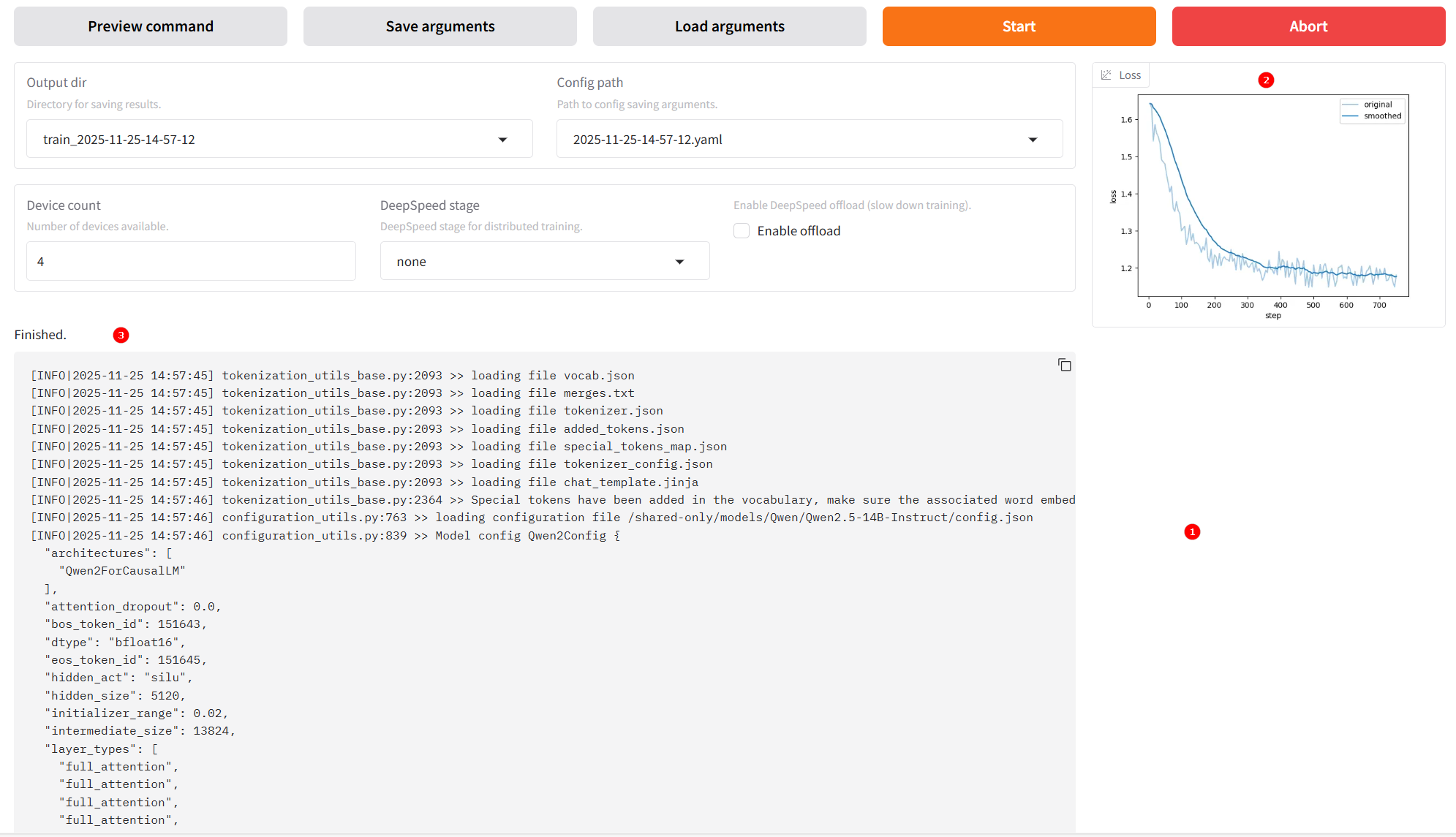Image resolution: width=1456 pixels, height=837 pixels.
Task: Abort the run with red button
Action: (1308, 26)
